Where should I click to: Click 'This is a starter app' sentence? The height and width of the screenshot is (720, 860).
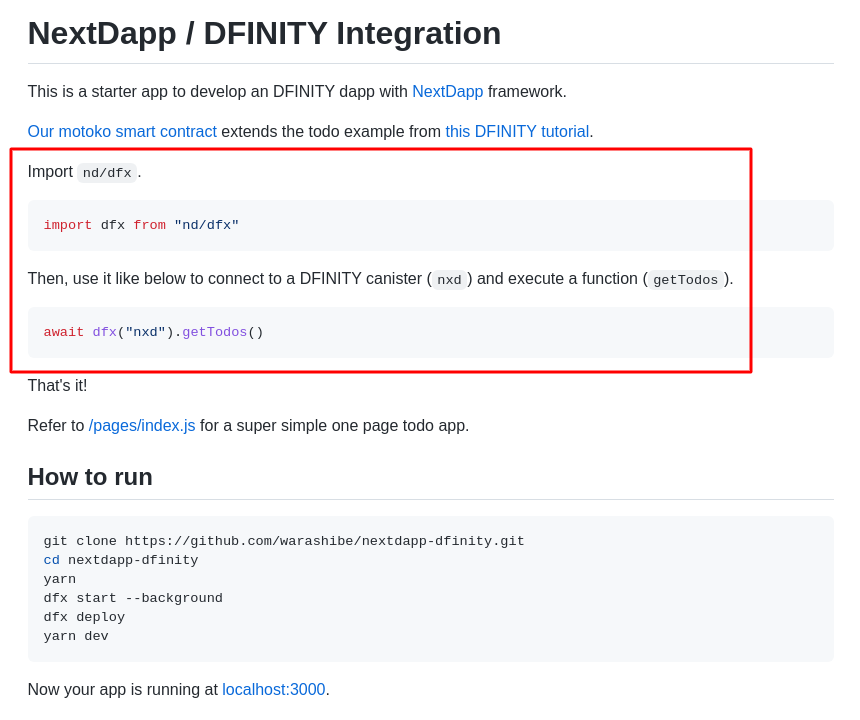[297, 92]
